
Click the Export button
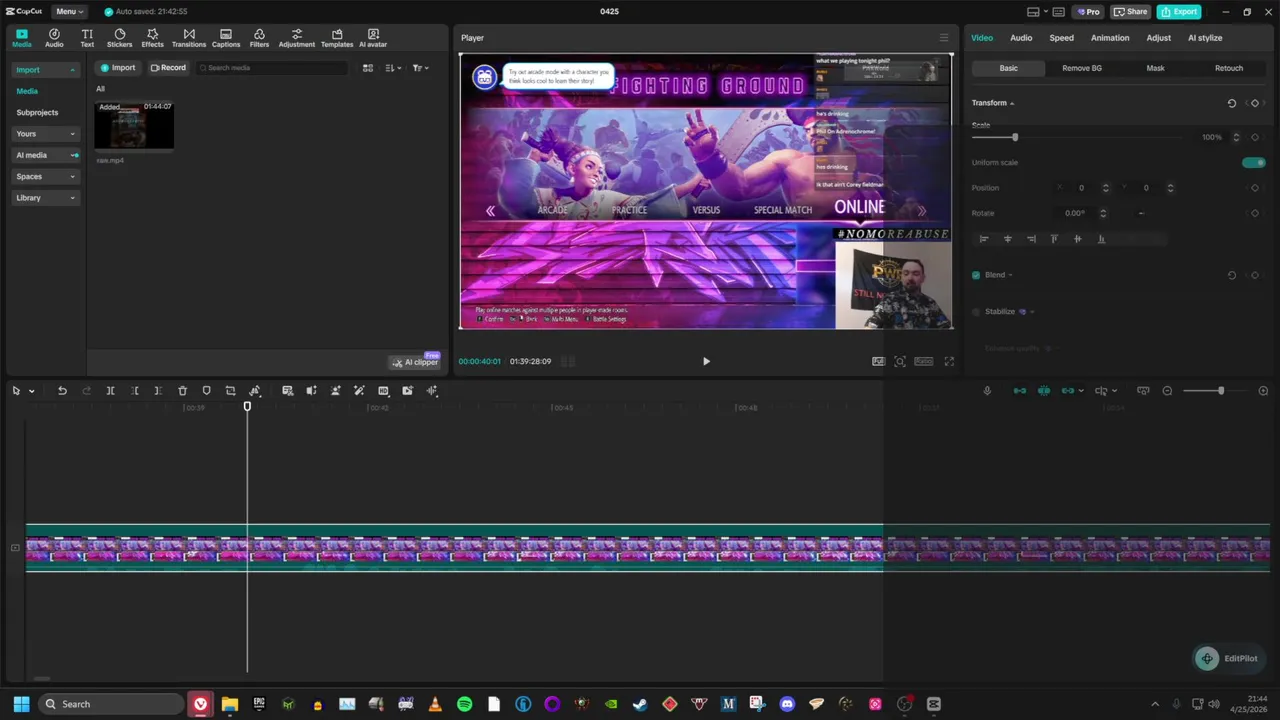[x=1179, y=12]
